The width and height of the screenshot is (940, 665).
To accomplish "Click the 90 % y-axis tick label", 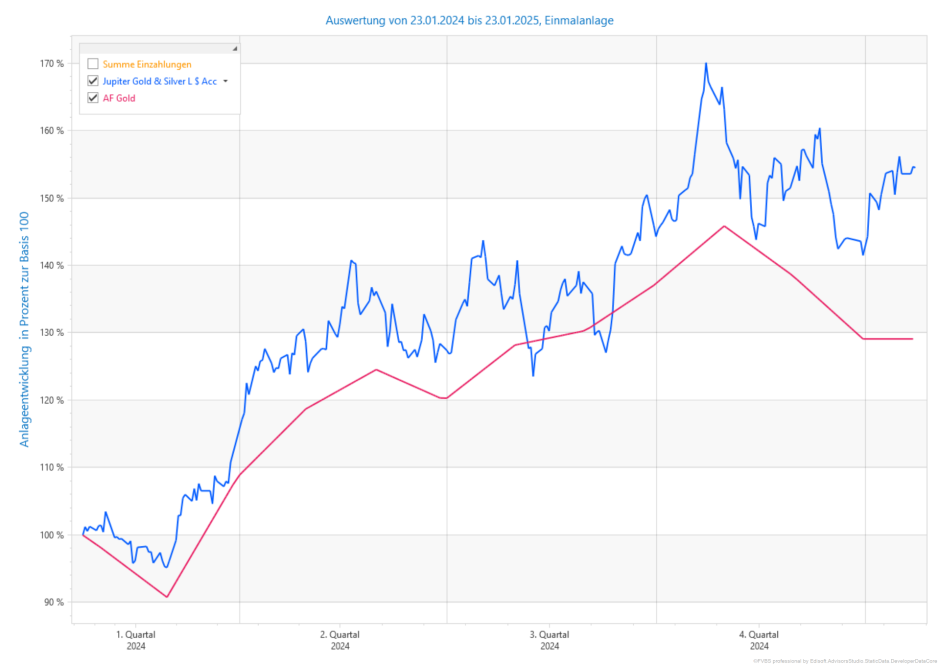I will click(52, 602).
